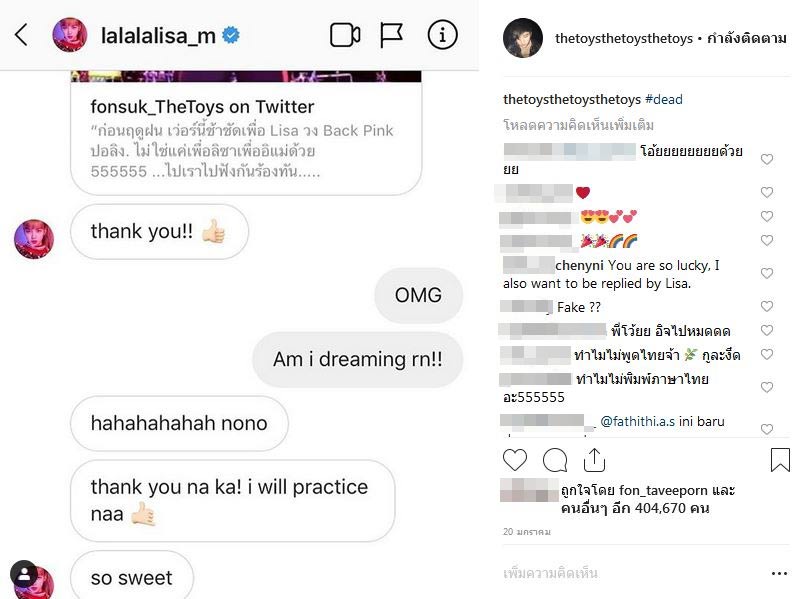Screen dimensions: 794x599
Task: Like the post with the heart icon
Action: click(514, 460)
